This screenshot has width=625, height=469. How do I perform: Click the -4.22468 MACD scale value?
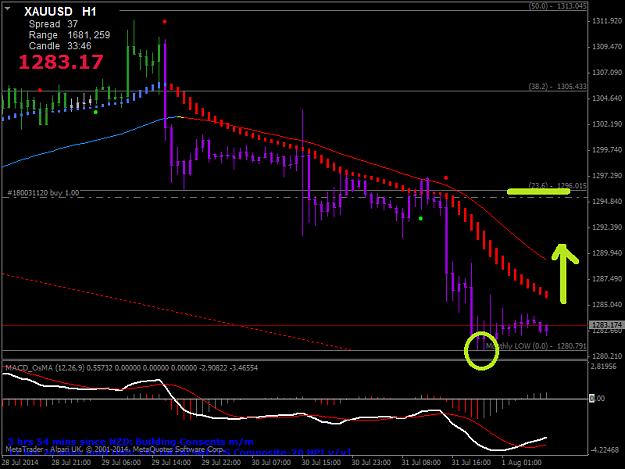[606, 449]
